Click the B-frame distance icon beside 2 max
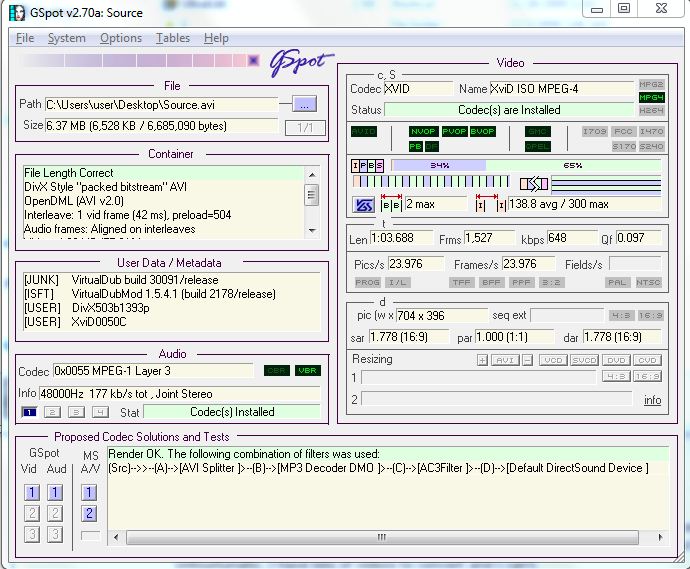Screen dimensions: 690x569 pos(391,203)
